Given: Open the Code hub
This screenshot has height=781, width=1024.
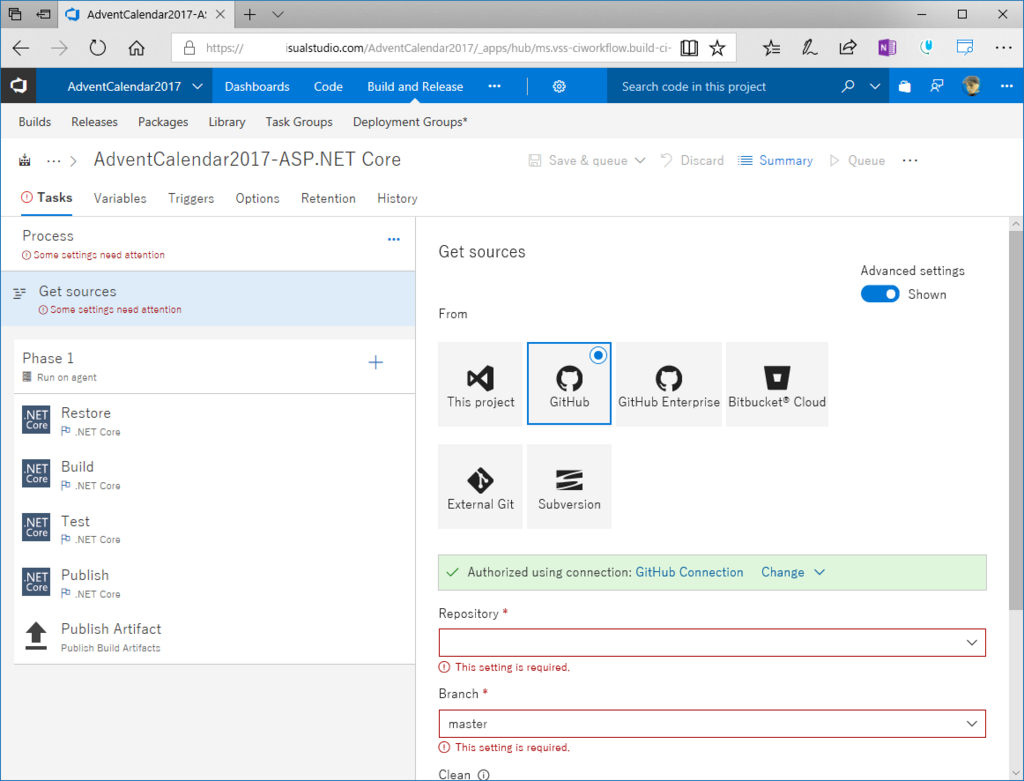Looking at the screenshot, I should pos(328,86).
